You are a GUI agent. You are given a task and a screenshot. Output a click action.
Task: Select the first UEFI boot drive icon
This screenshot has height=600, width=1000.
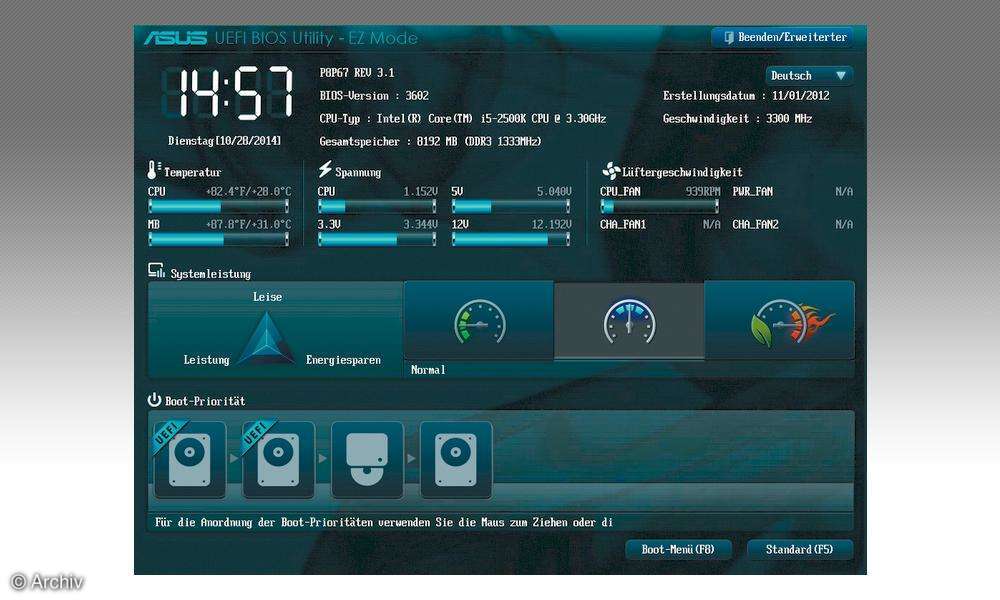click(x=189, y=460)
